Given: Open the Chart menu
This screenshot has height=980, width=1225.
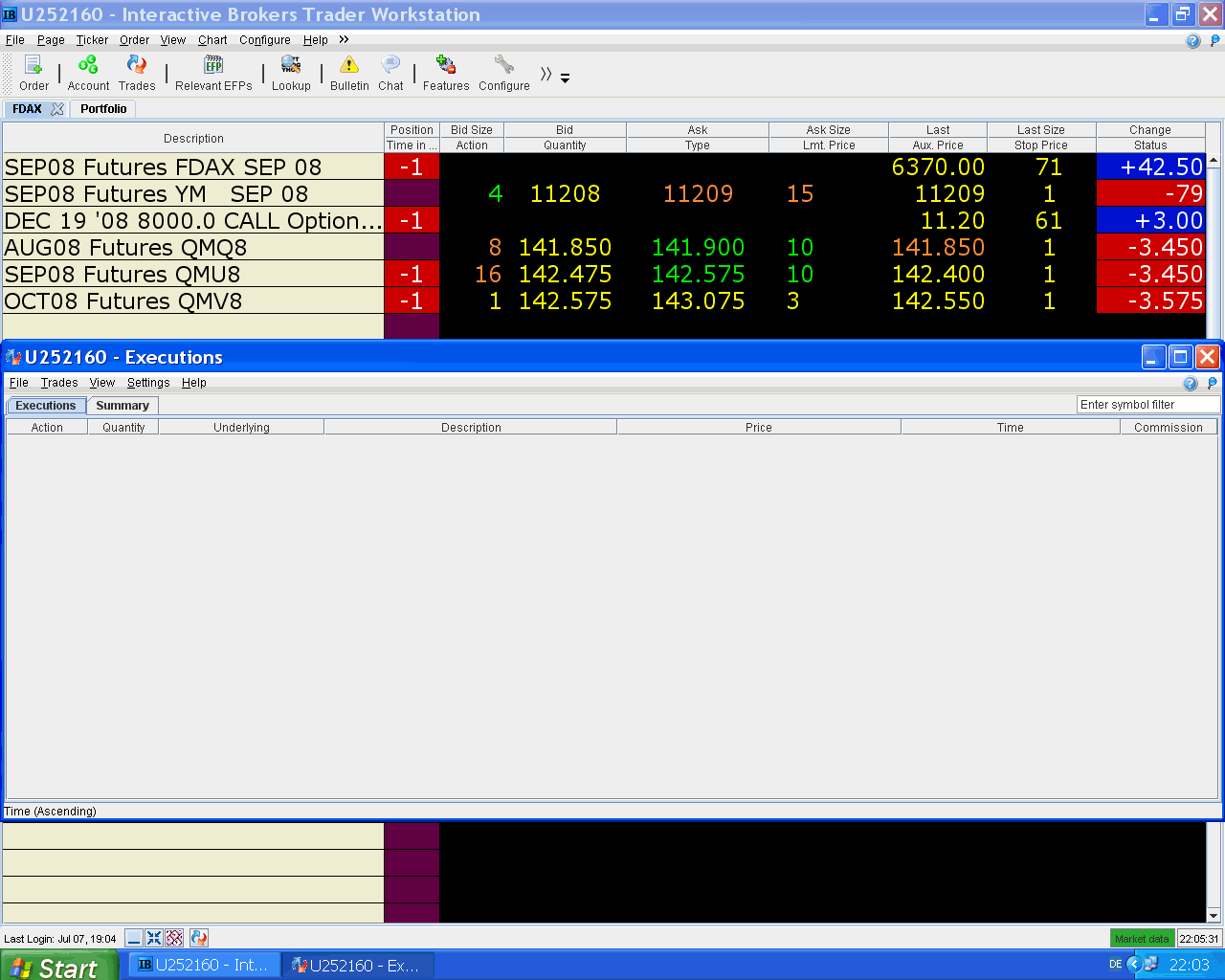Looking at the screenshot, I should tap(212, 40).
